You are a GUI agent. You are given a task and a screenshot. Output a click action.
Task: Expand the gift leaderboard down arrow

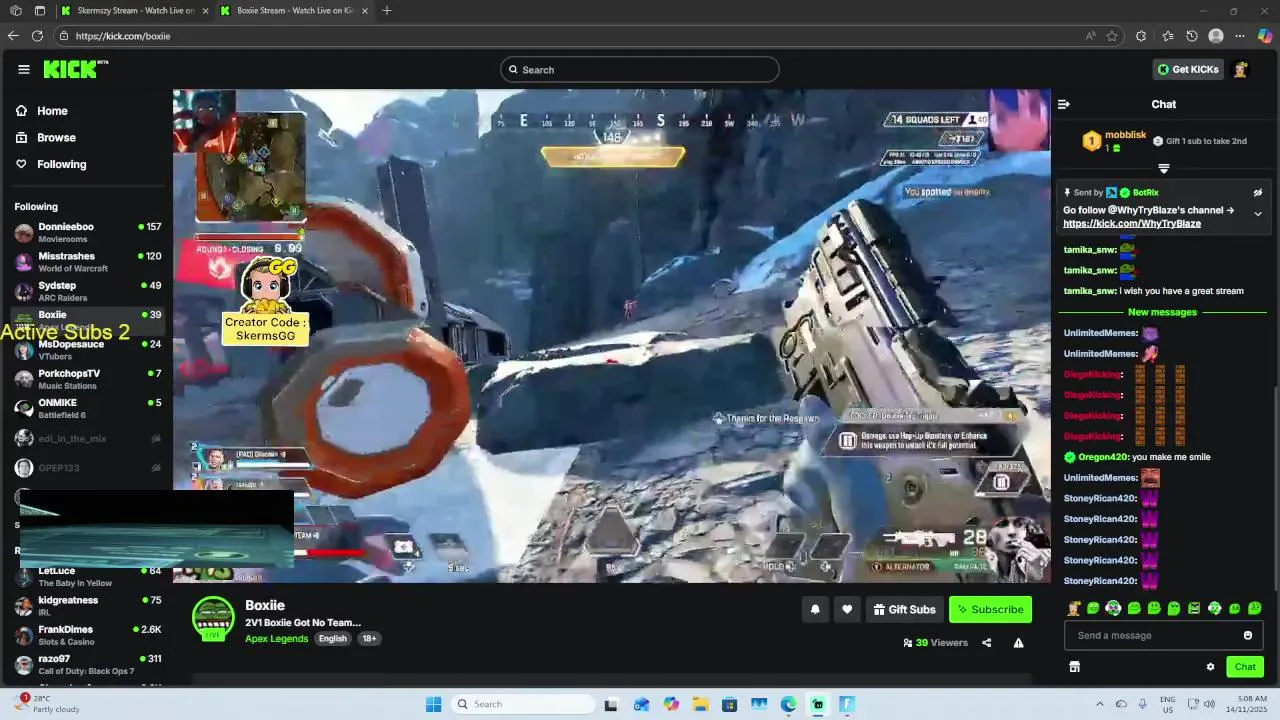(1163, 168)
